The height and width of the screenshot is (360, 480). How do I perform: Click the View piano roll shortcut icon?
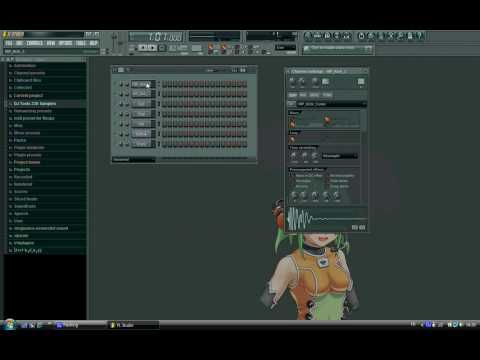coord(327,36)
